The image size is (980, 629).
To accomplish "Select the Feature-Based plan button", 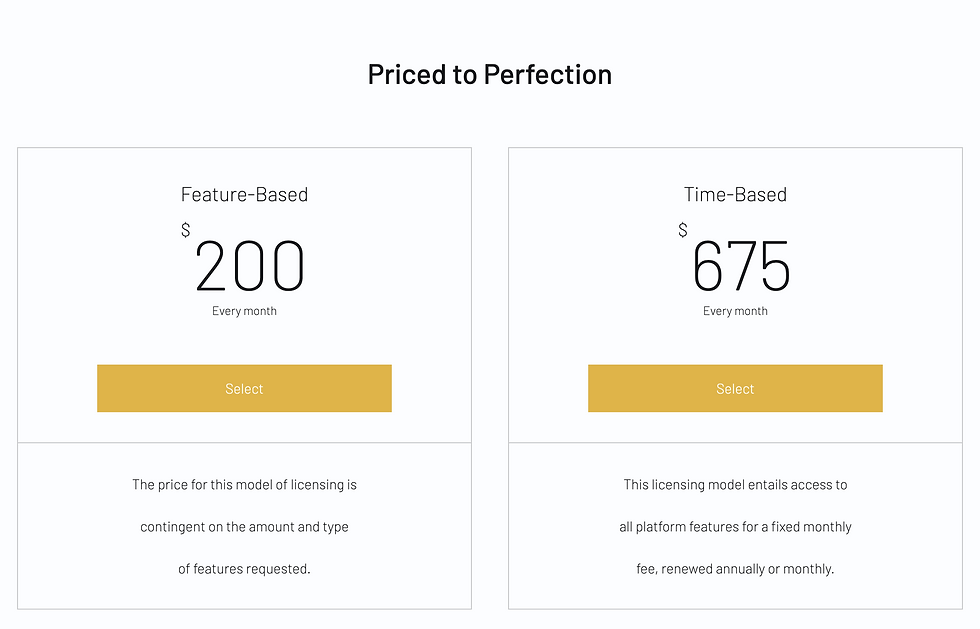I will click(244, 388).
